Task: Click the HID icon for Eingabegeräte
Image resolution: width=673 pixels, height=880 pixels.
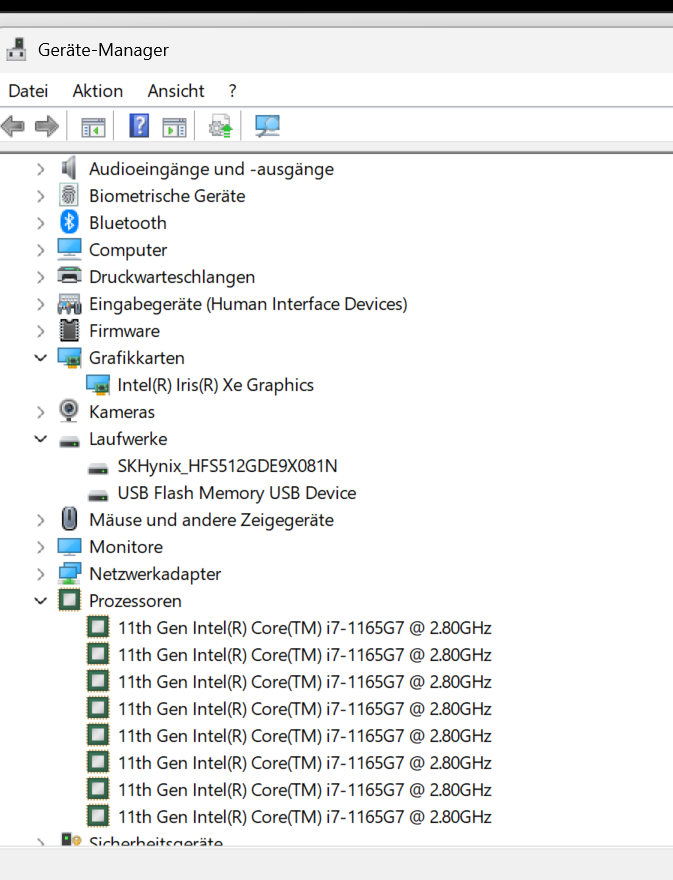Action: coord(69,304)
